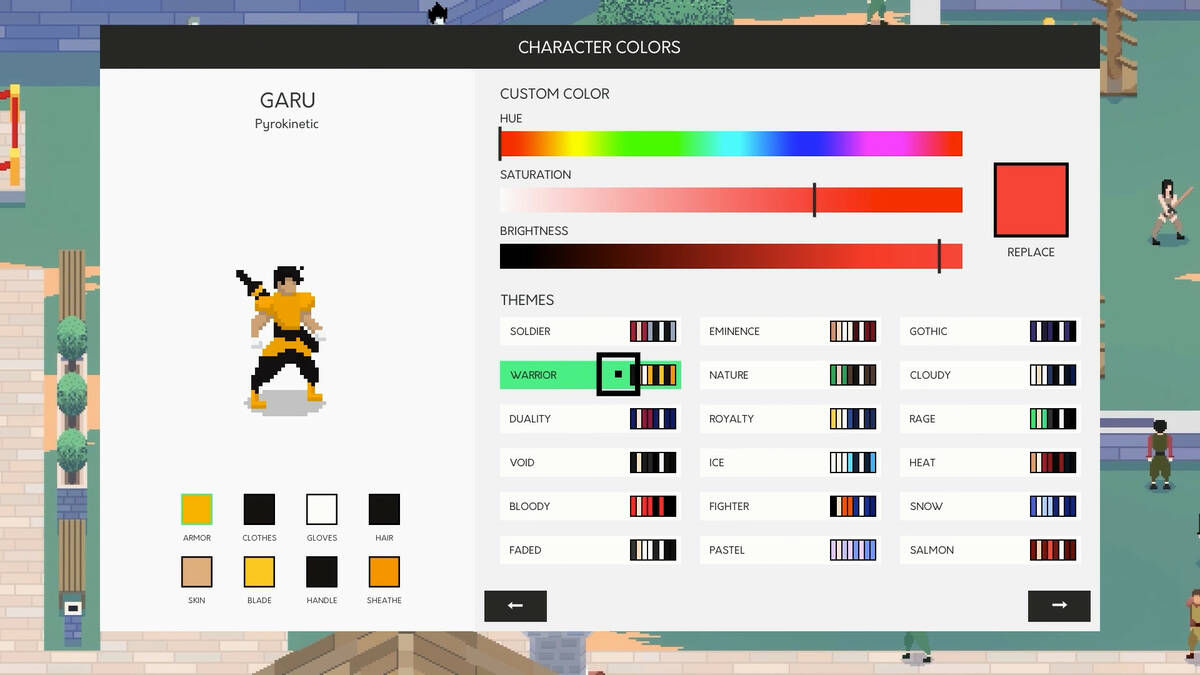The image size is (1200, 675).
Task: Apply the Soldier theme
Action: [x=590, y=331]
